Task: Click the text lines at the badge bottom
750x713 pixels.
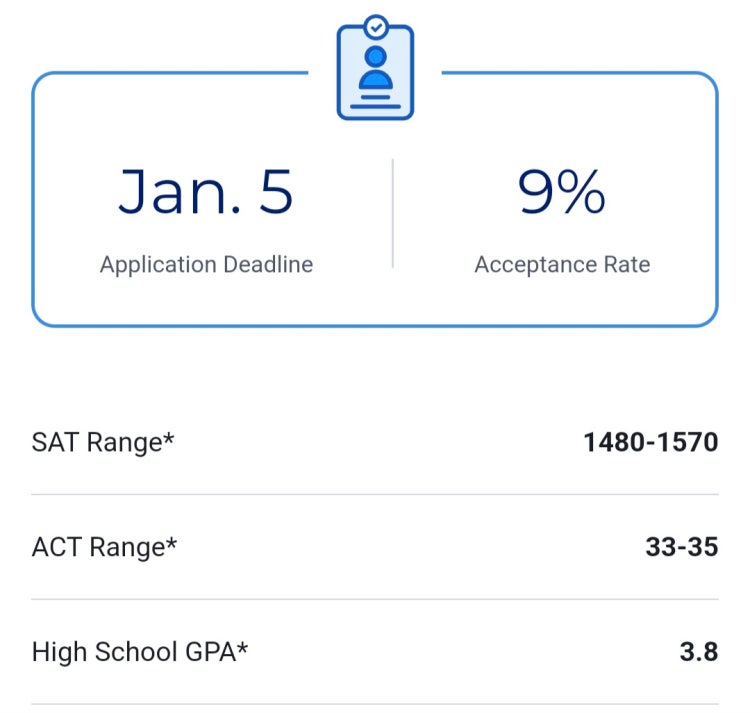Action: [x=375, y=102]
